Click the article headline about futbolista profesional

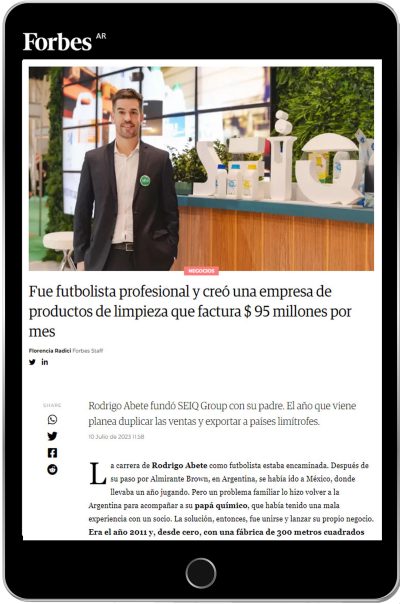coord(190,311)
